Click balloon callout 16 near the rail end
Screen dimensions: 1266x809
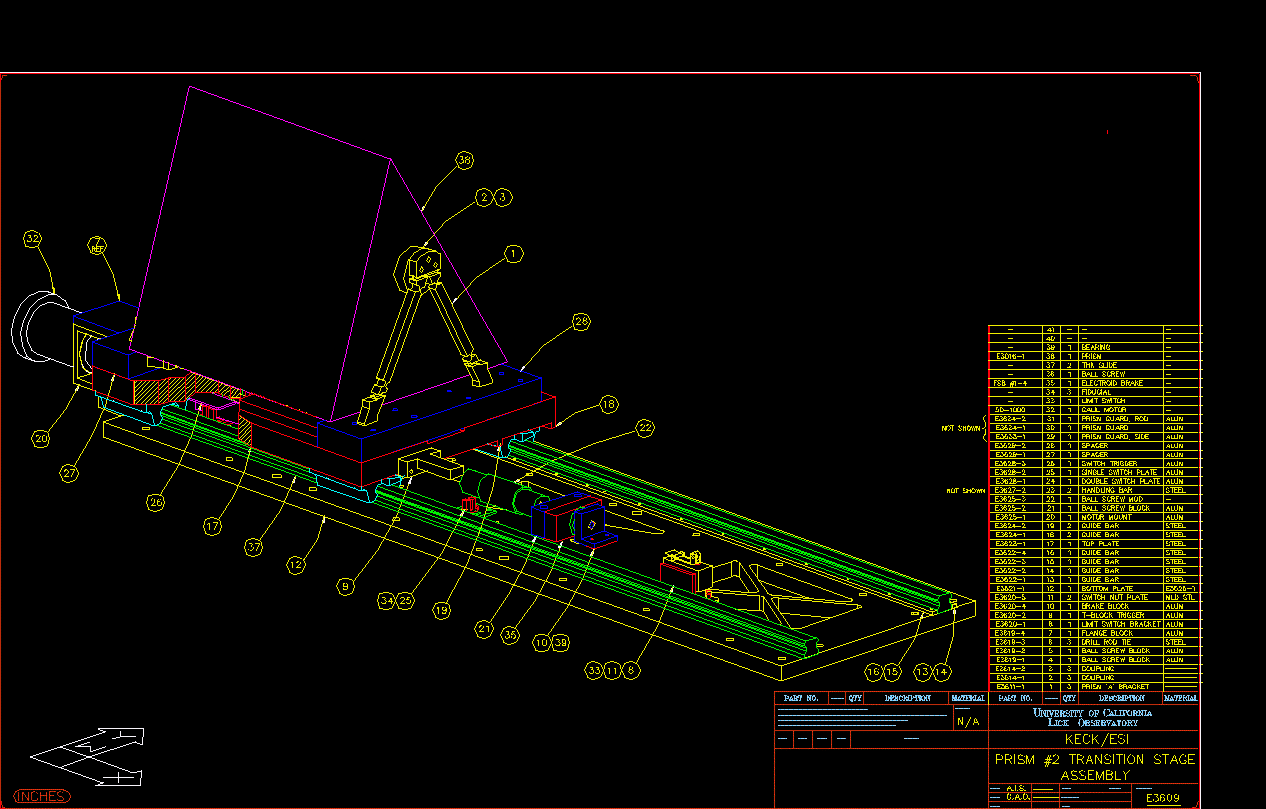click(874, 671)
